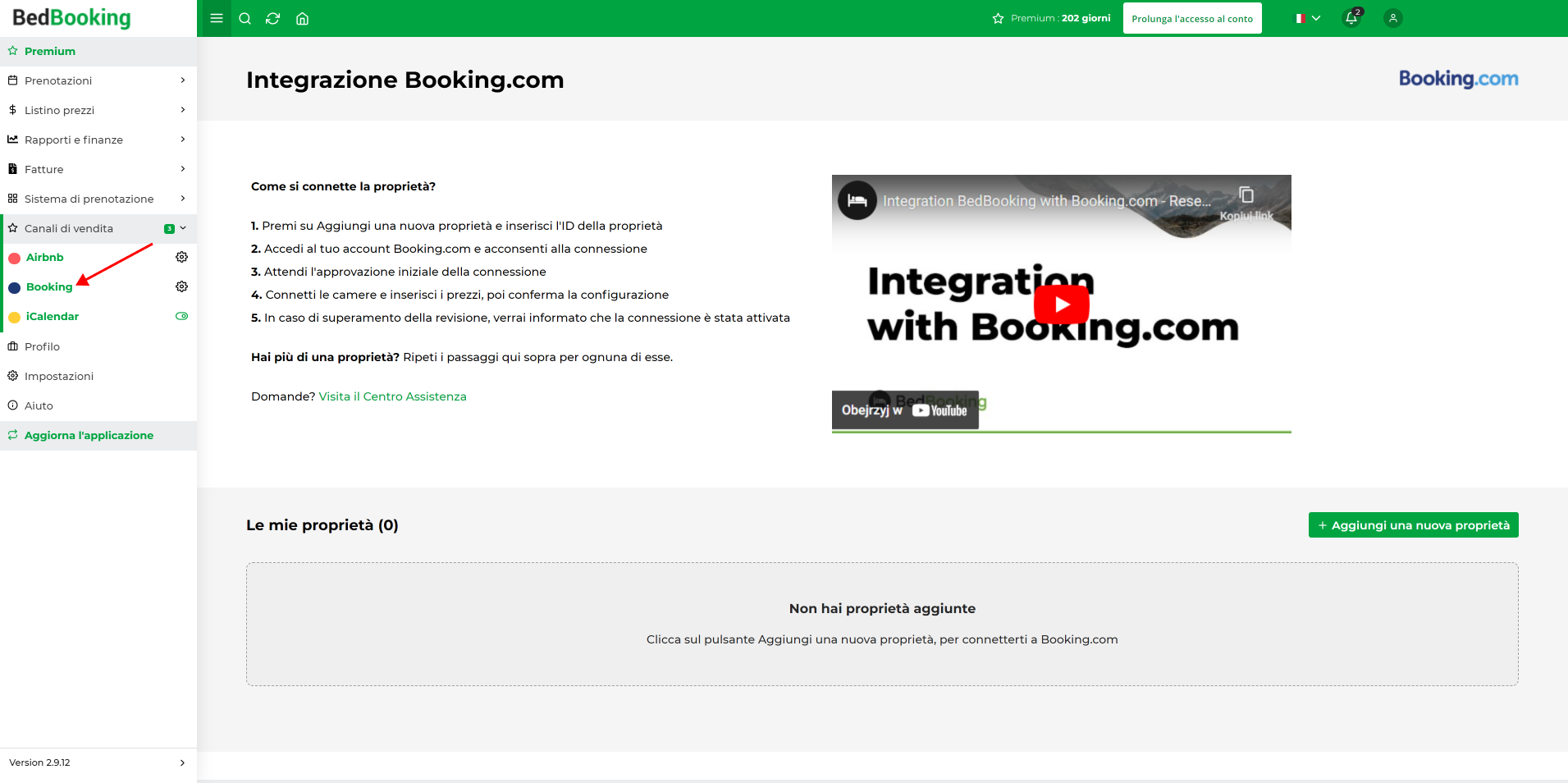The width and height of the screenshot is (1568, 783).
Task: Click Prolunga l'accesso al conto button
Action: click(x=1192, y=18)
